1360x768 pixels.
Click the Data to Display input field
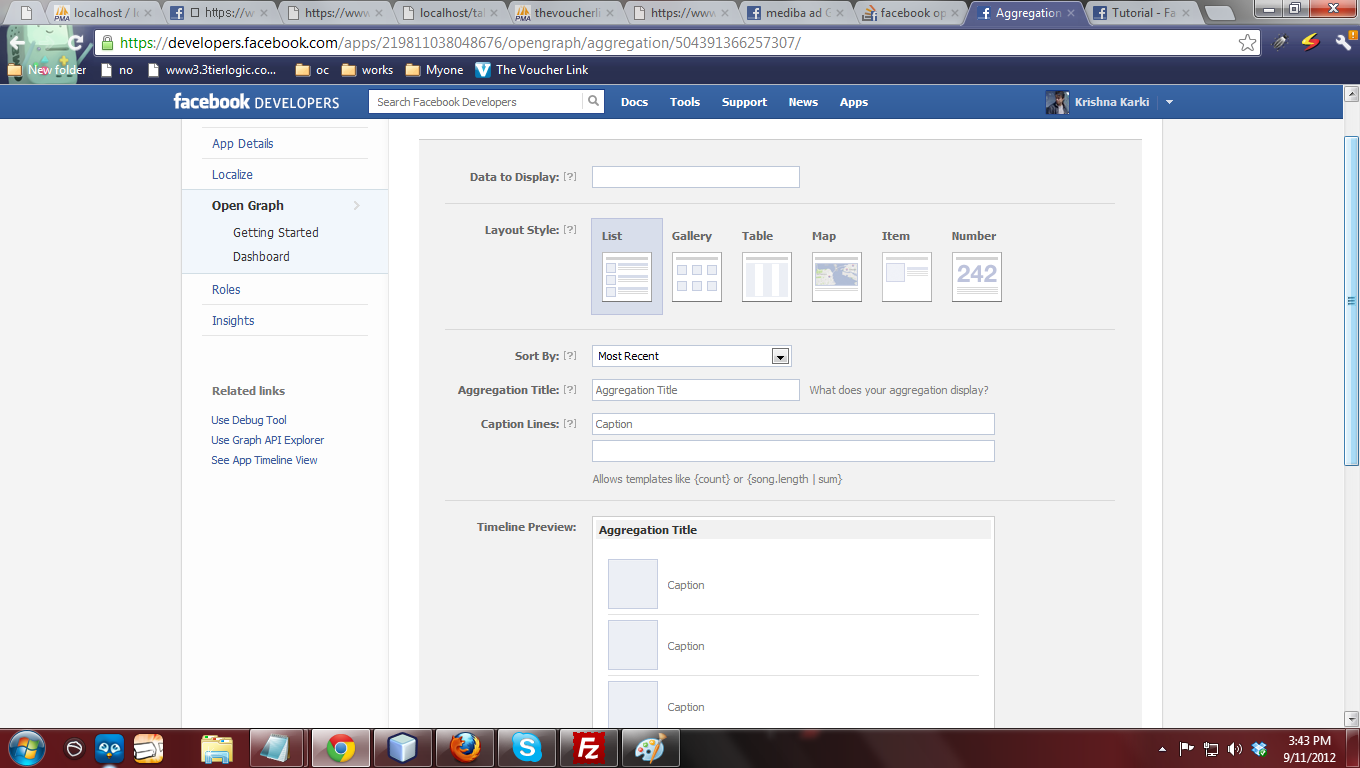(x=696, y=177)
